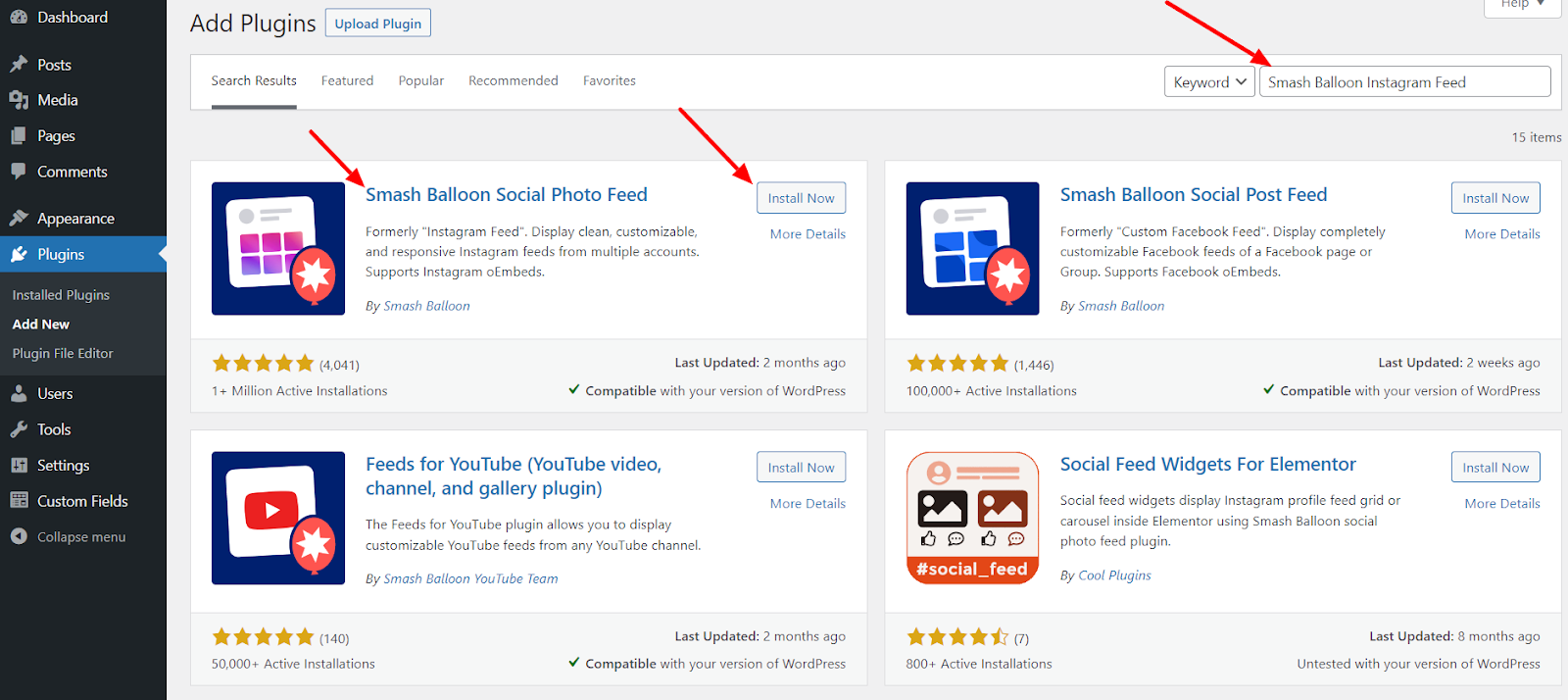This screenshot has width=1568, height=700.
Task: Click the Comments bubble icon
Action: tap(19, 172)
